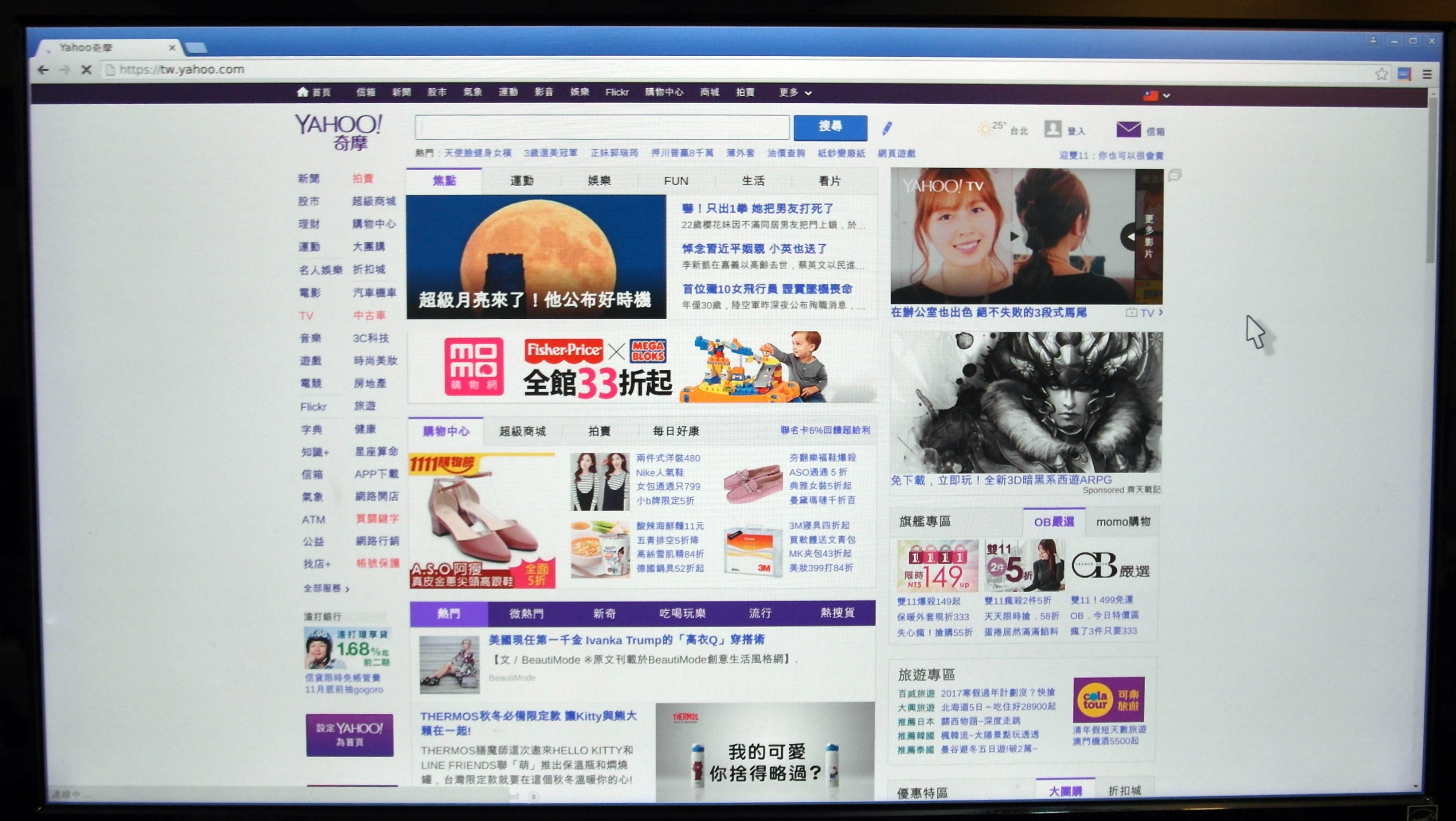1456x821 pixels.
Task: Close the Yahoo奇摩 browser tab
Action: pyautogui.click(x=172, y=48)
